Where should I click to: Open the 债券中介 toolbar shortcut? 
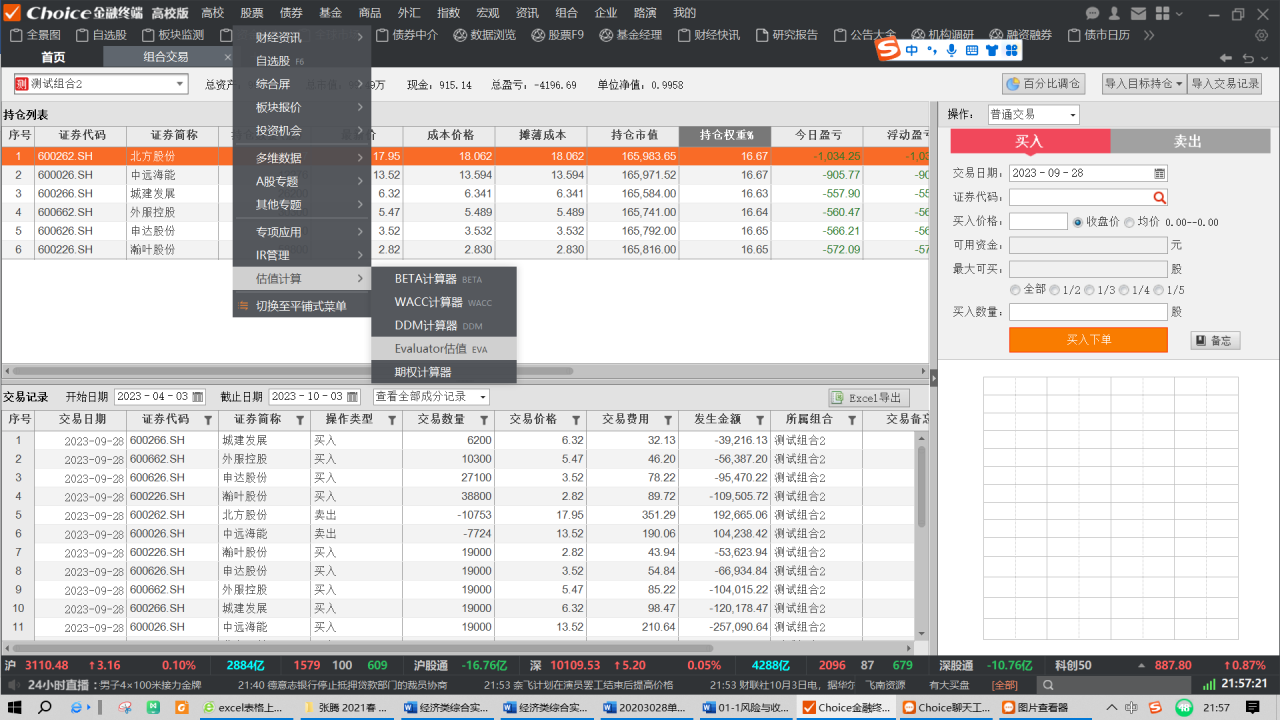[405, 35]
